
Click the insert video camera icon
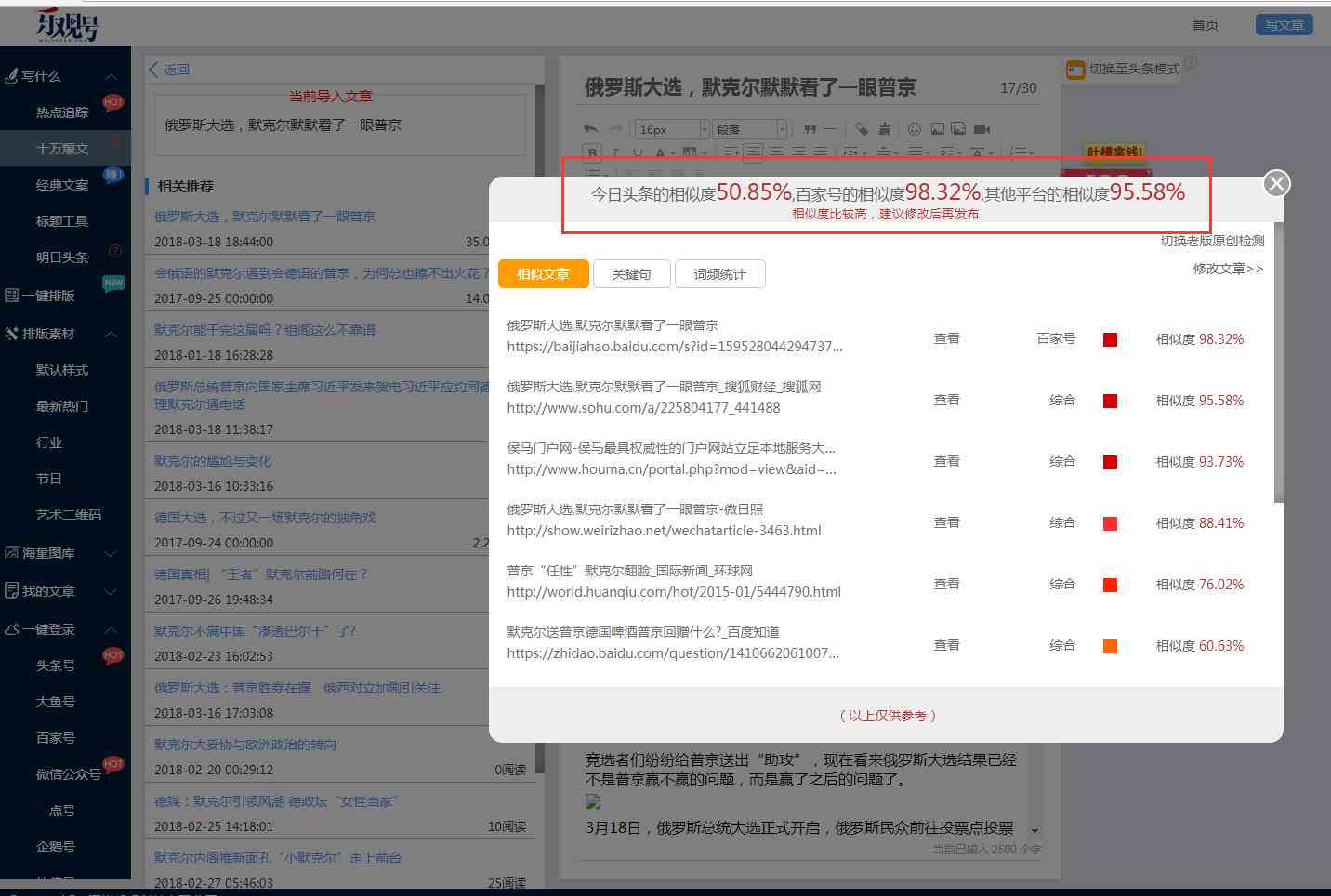(x=982, y=128)
